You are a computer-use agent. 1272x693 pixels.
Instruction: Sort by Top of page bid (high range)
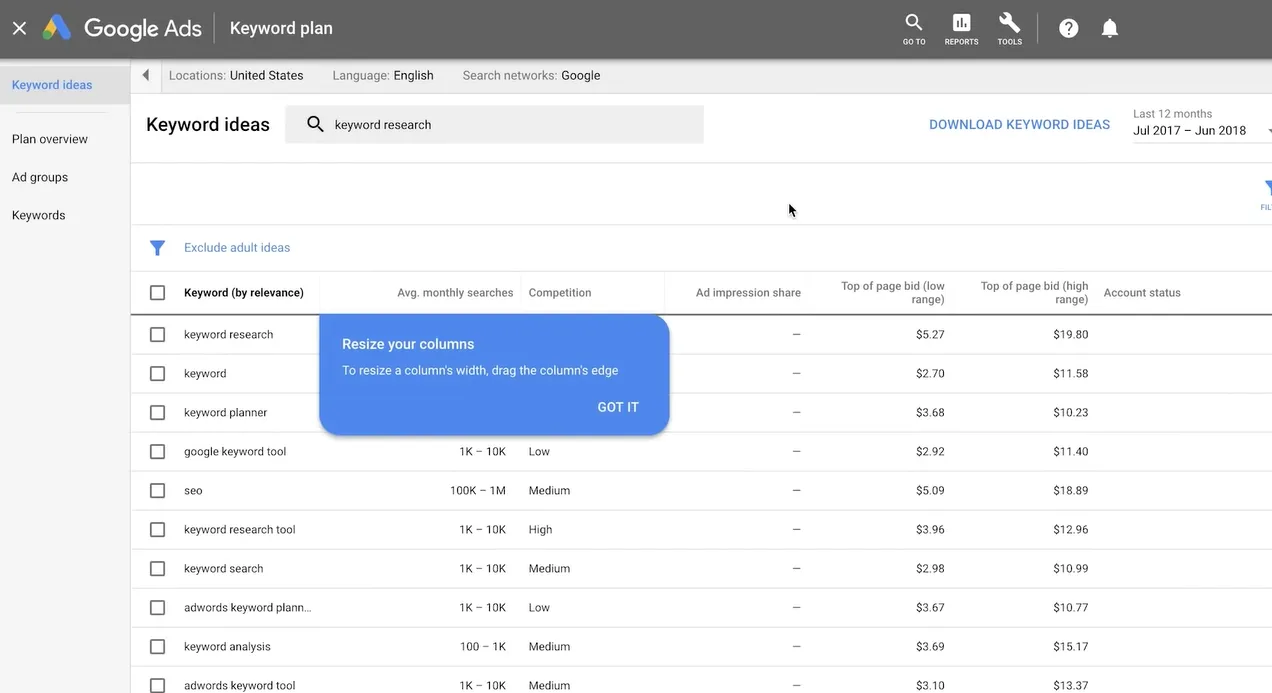point(1035,293)
